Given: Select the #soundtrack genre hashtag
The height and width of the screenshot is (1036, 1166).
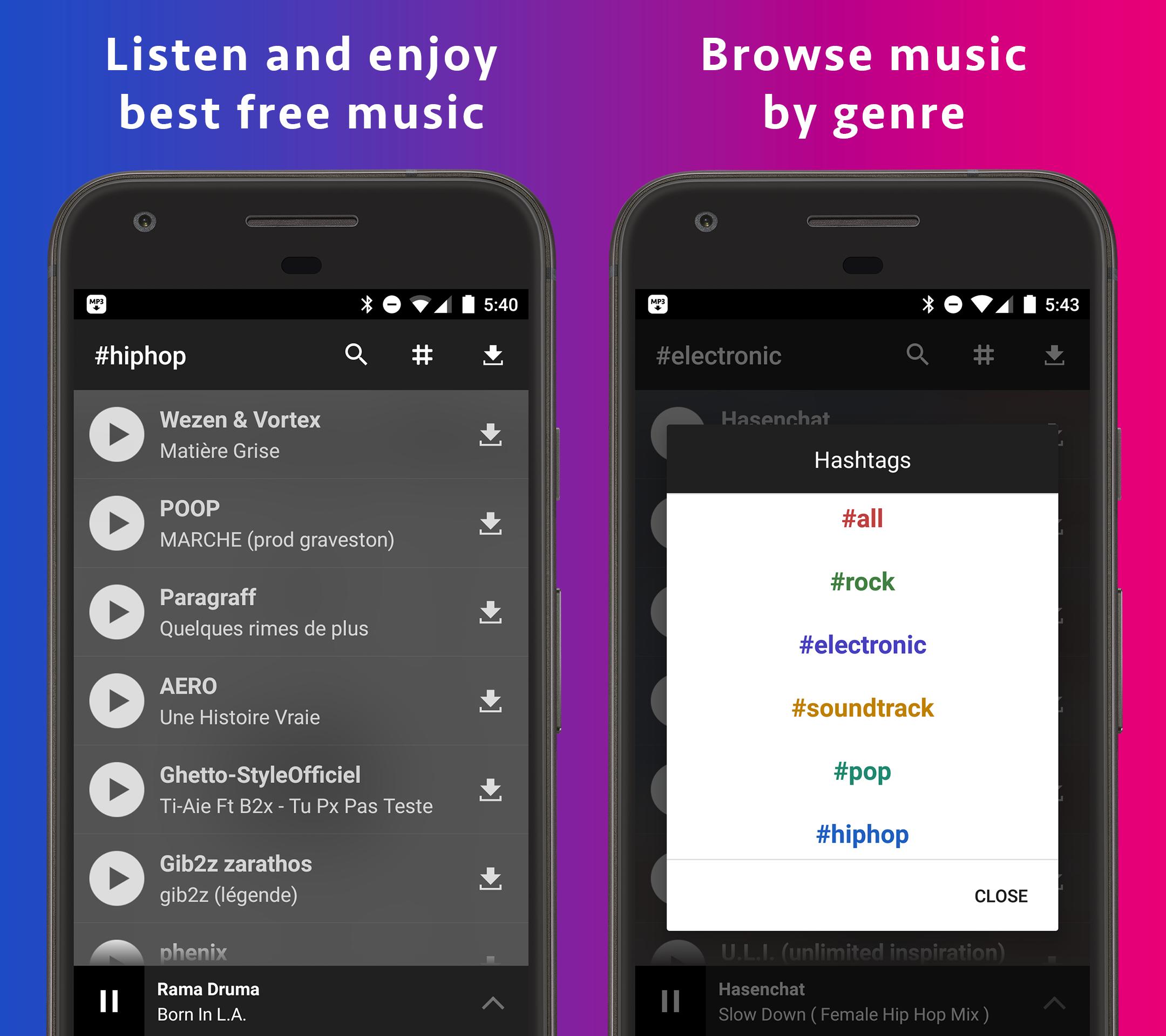Looking at the screenshot, I should pyautogui.click(x=863, y=708).
